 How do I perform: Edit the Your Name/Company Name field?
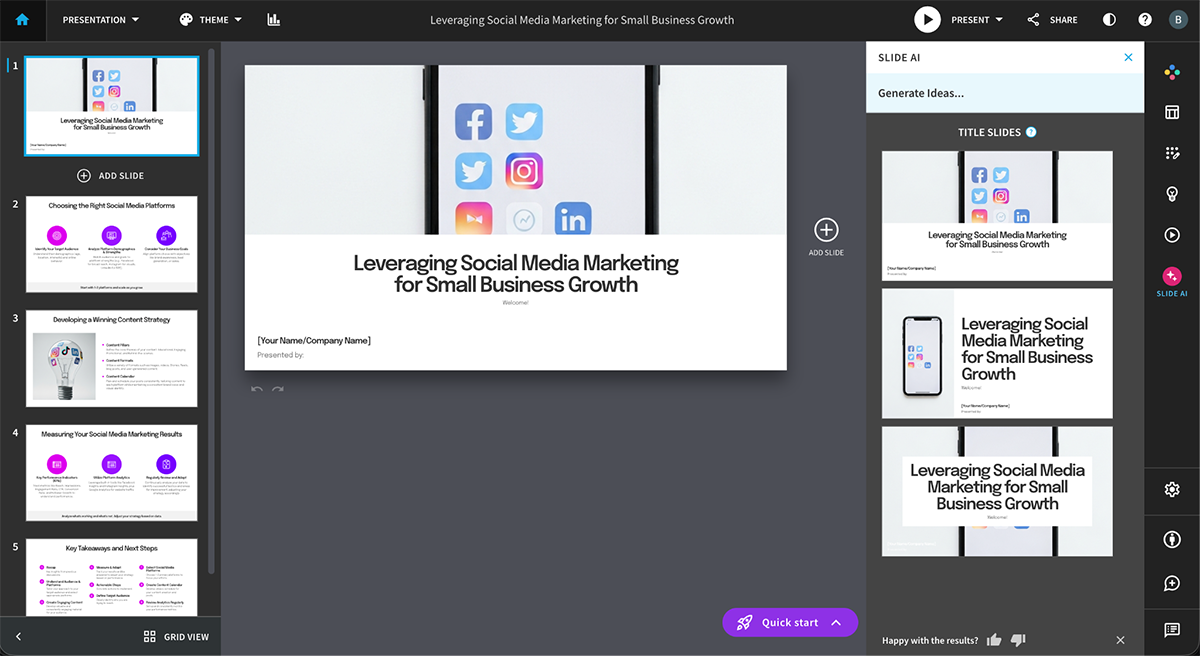(314, 341)
